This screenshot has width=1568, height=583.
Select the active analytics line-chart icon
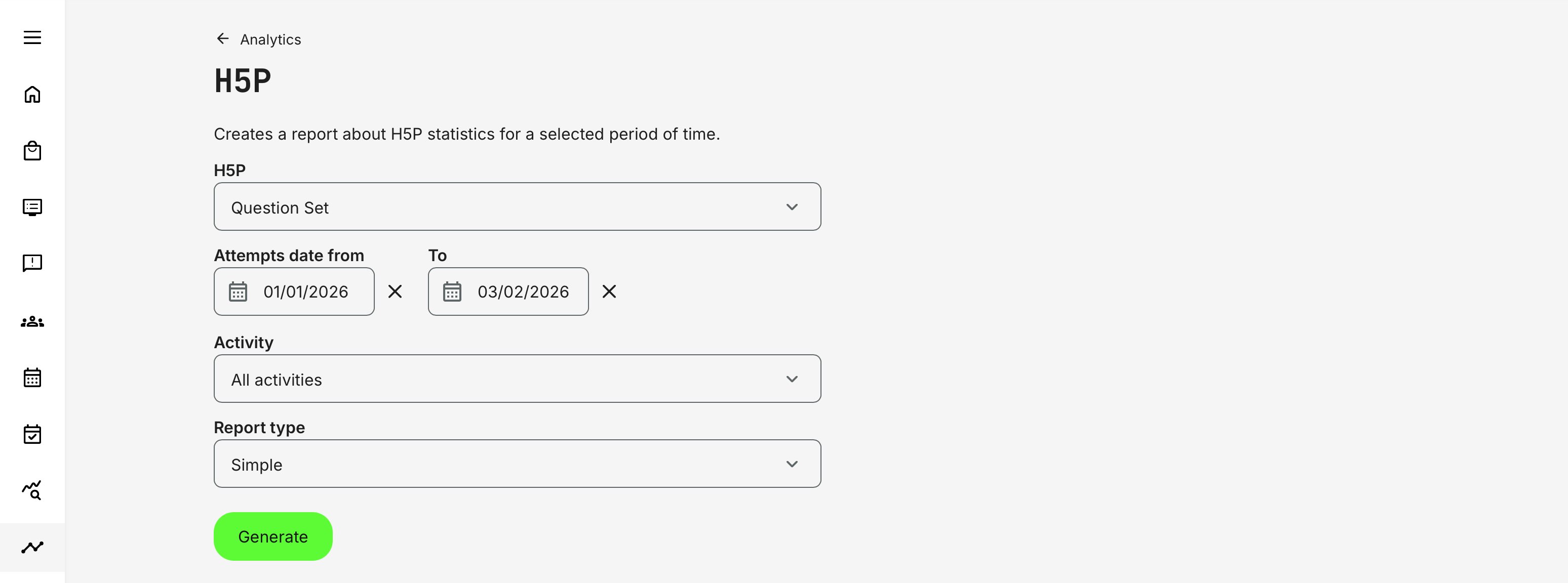[32, 547]
